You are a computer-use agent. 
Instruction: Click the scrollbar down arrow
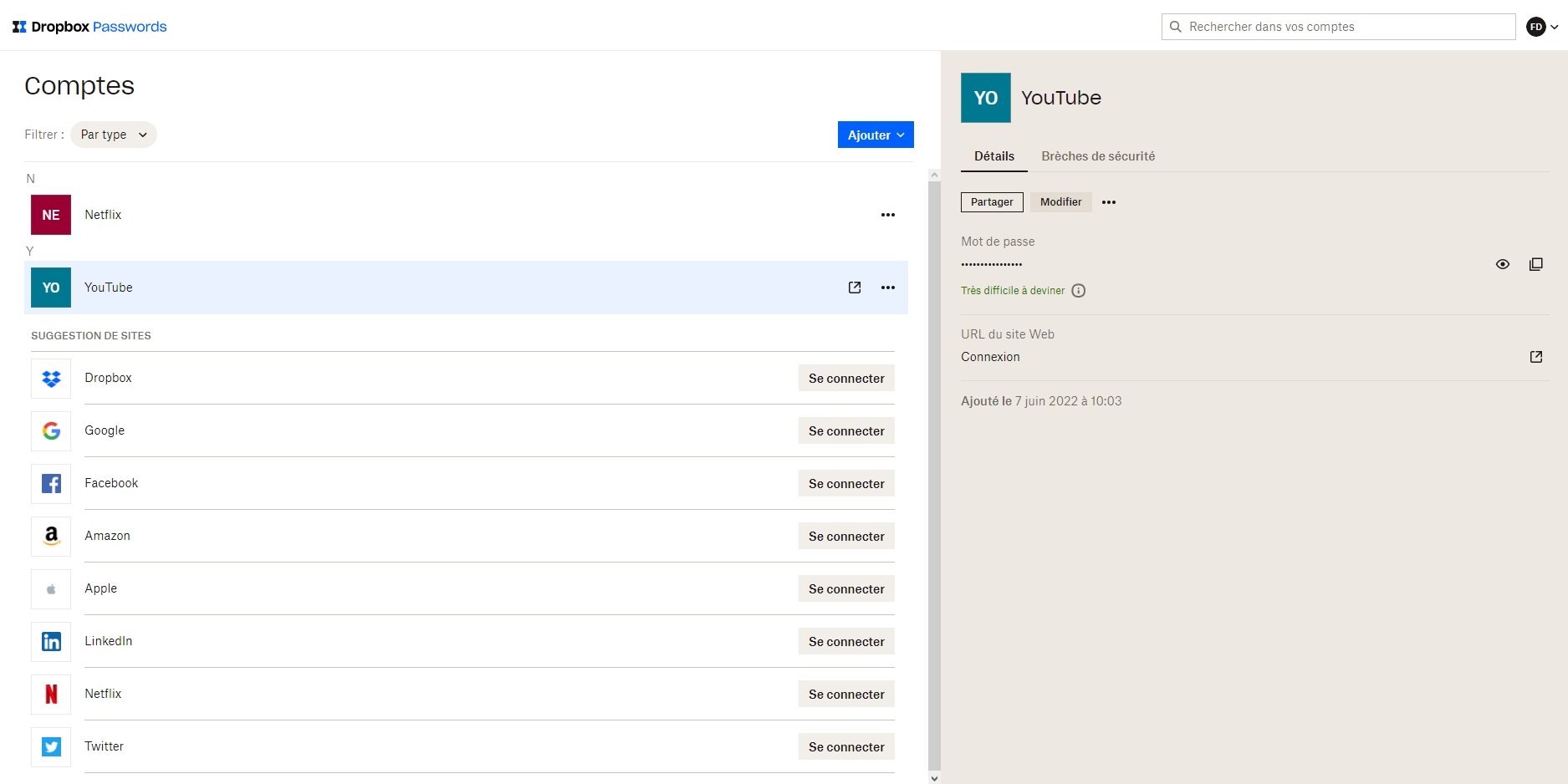(934, 776)
